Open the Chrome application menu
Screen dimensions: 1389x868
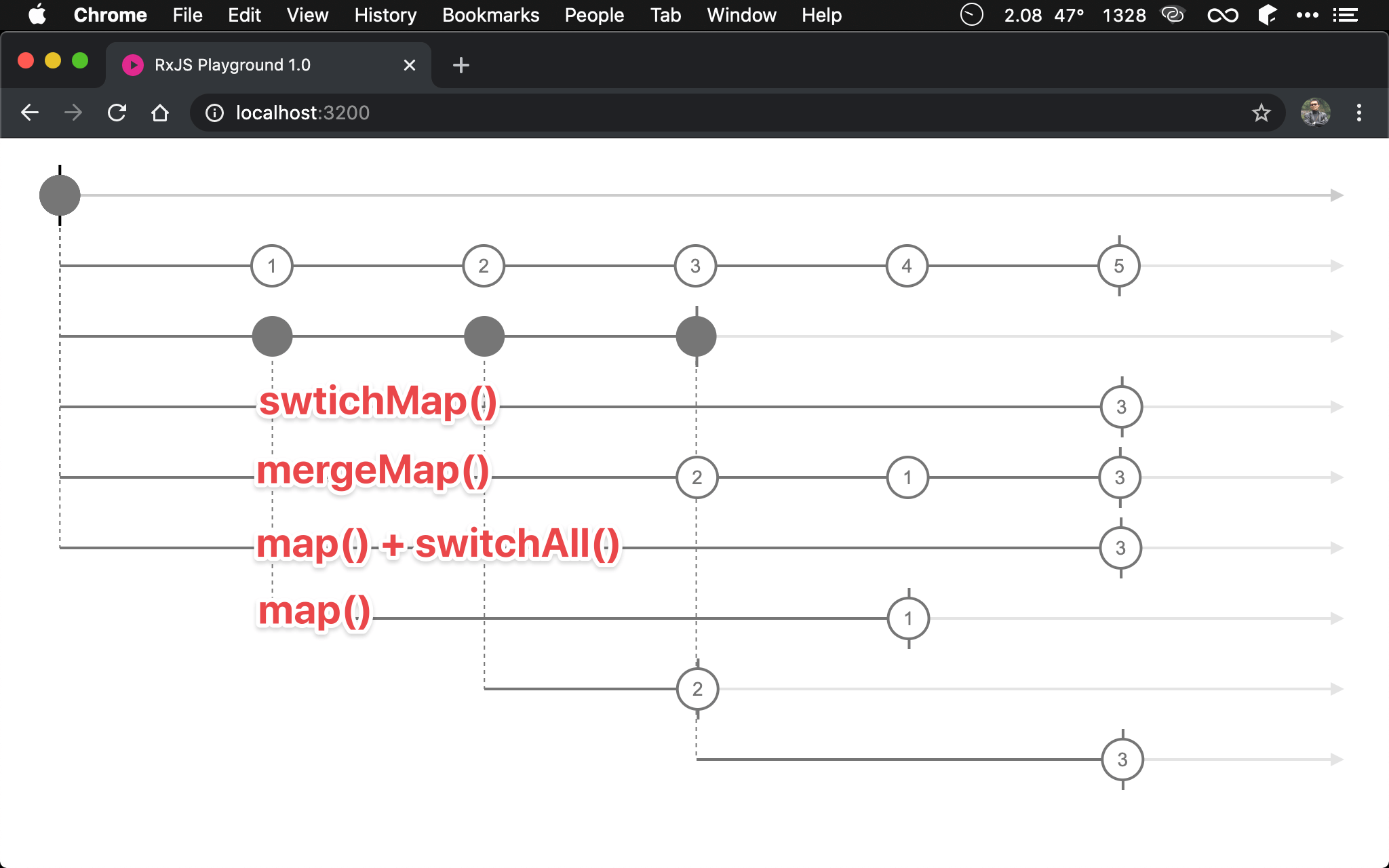click(110, 15)
